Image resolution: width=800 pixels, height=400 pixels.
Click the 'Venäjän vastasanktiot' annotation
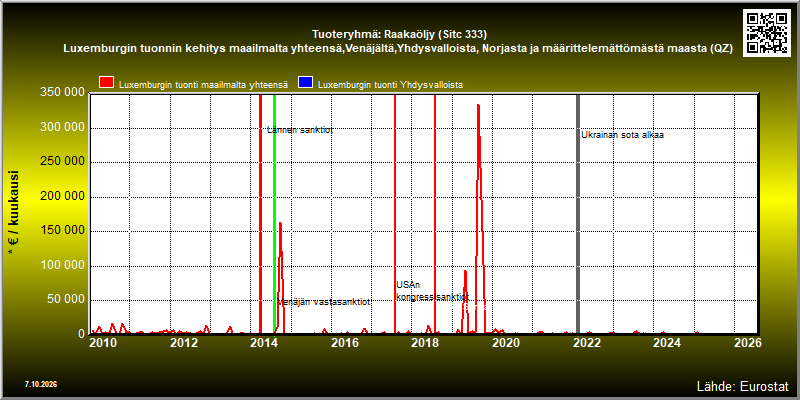pyautogui.click(x=323, y=302)
